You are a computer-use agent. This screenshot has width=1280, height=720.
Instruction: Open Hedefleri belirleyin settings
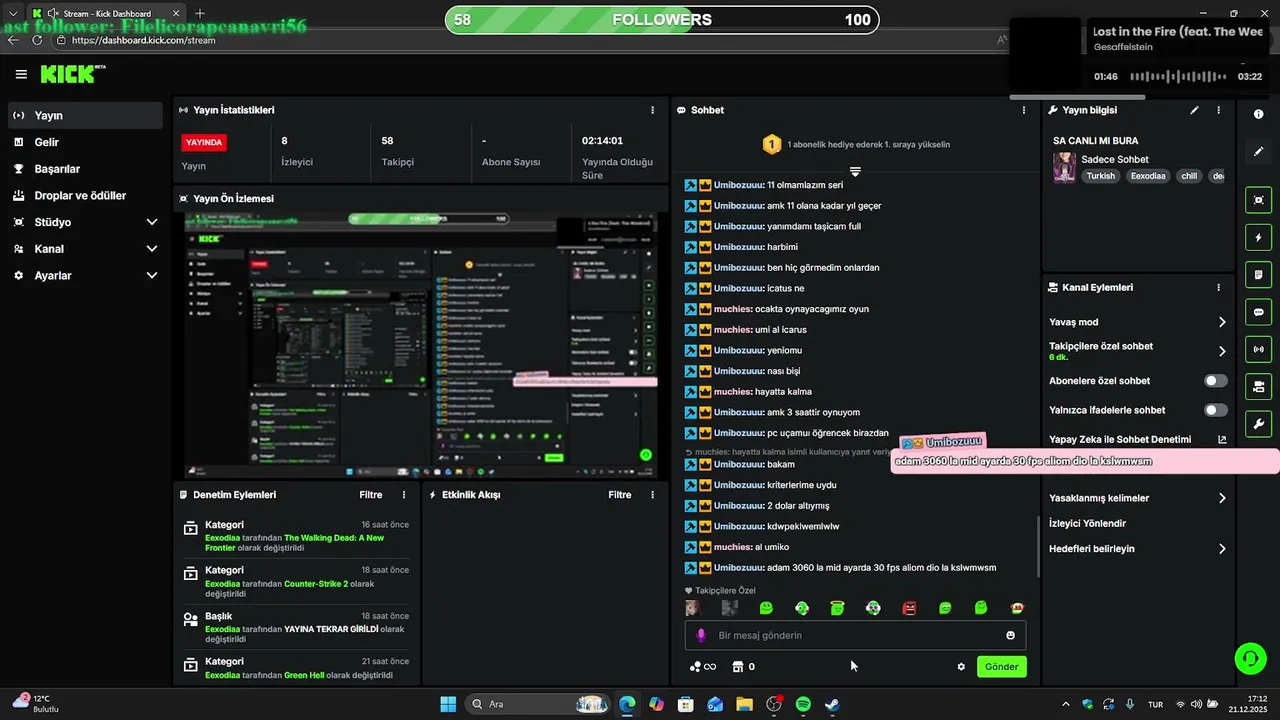coord(1138,549)
